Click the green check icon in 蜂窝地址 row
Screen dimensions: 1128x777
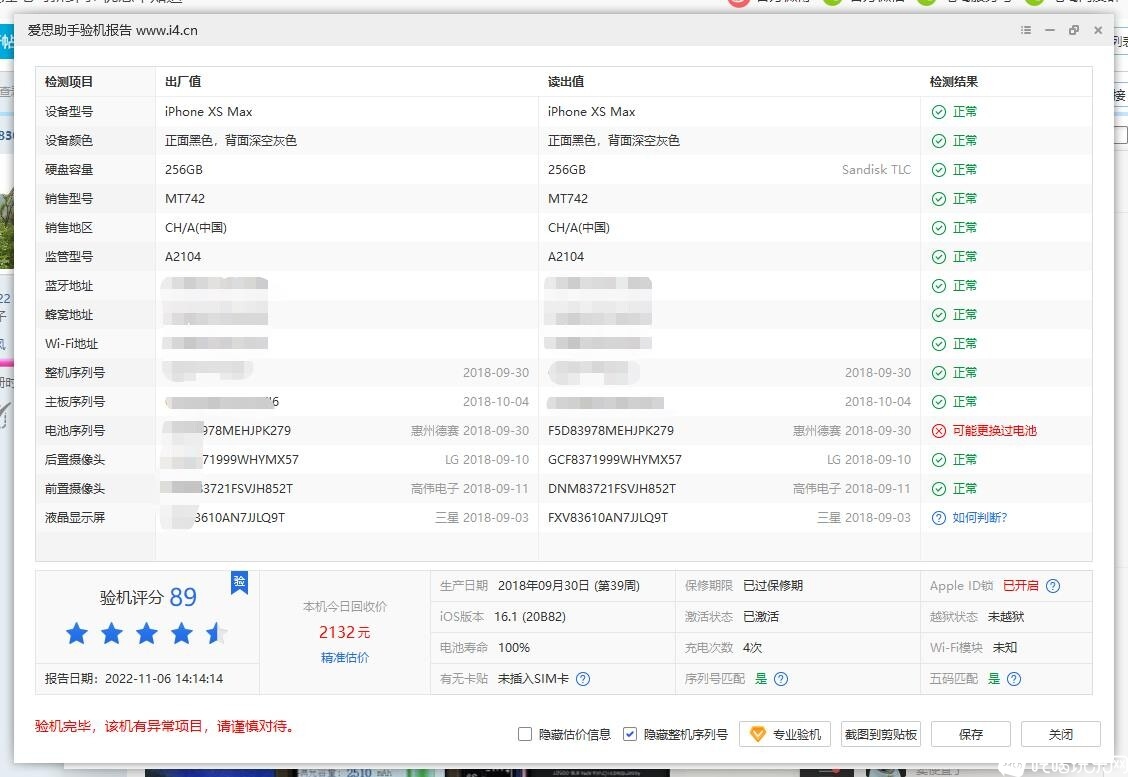tap(939, 314)
